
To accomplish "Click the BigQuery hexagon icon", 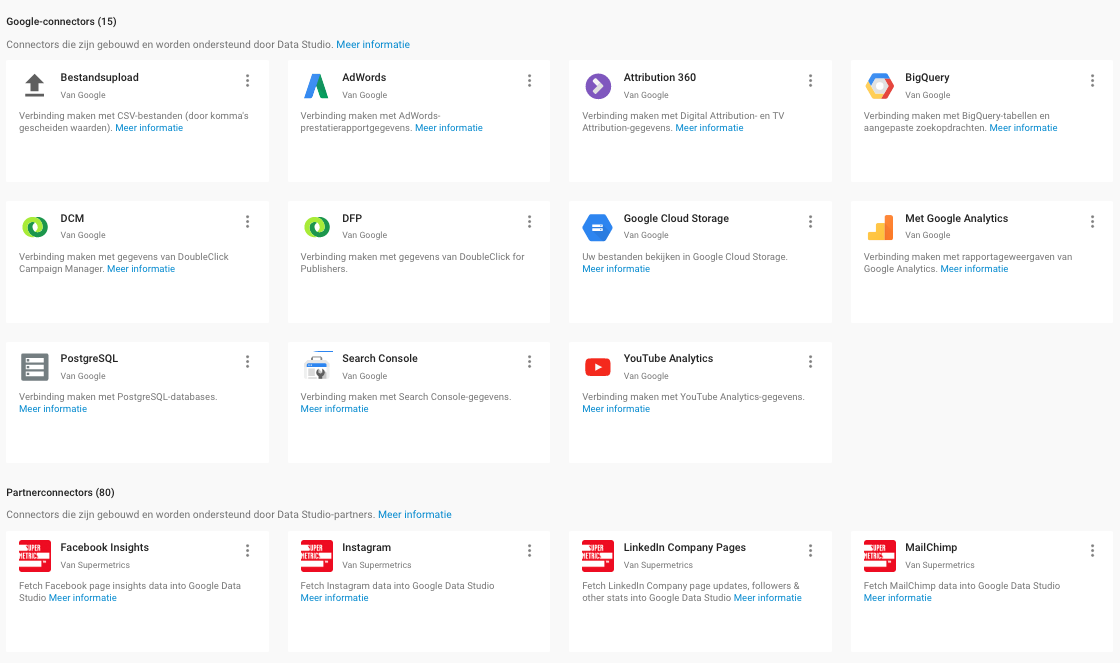I will click(x=879, y=86).
